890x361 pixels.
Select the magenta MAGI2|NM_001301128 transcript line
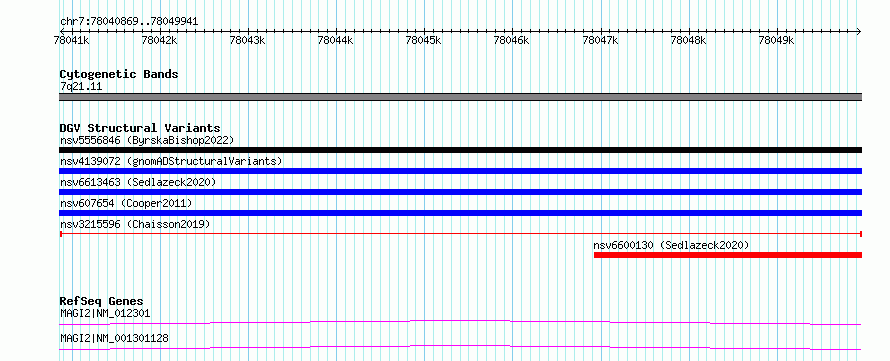tap(460, 347)
